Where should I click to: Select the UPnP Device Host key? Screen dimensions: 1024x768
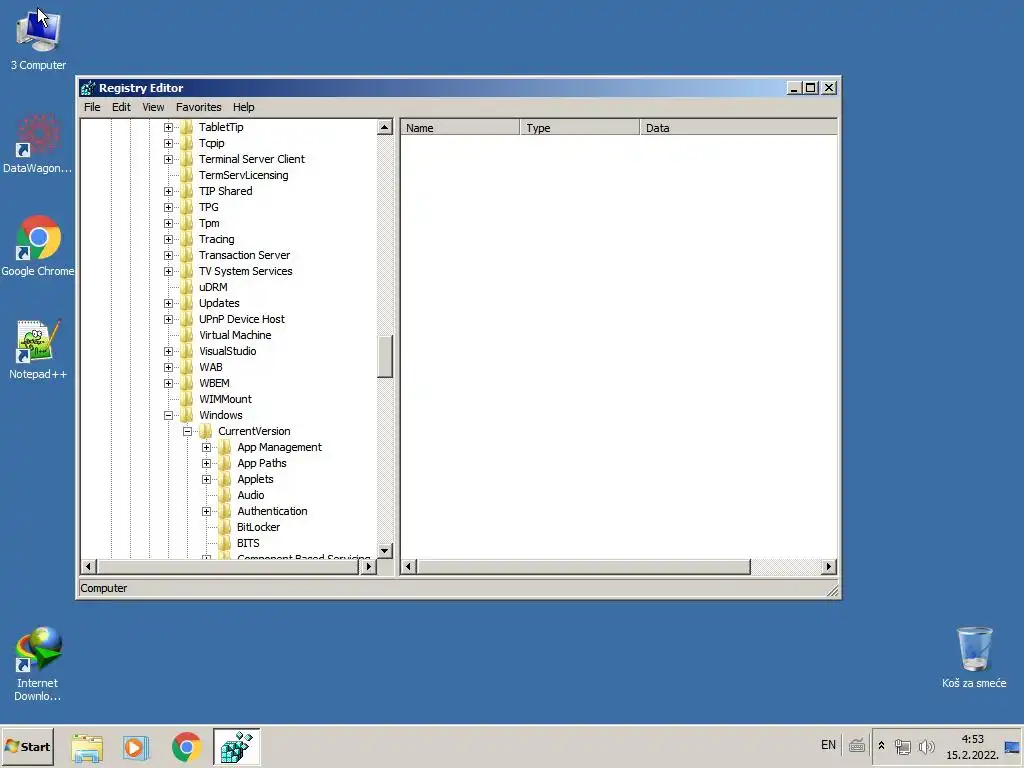coord(242,319)
